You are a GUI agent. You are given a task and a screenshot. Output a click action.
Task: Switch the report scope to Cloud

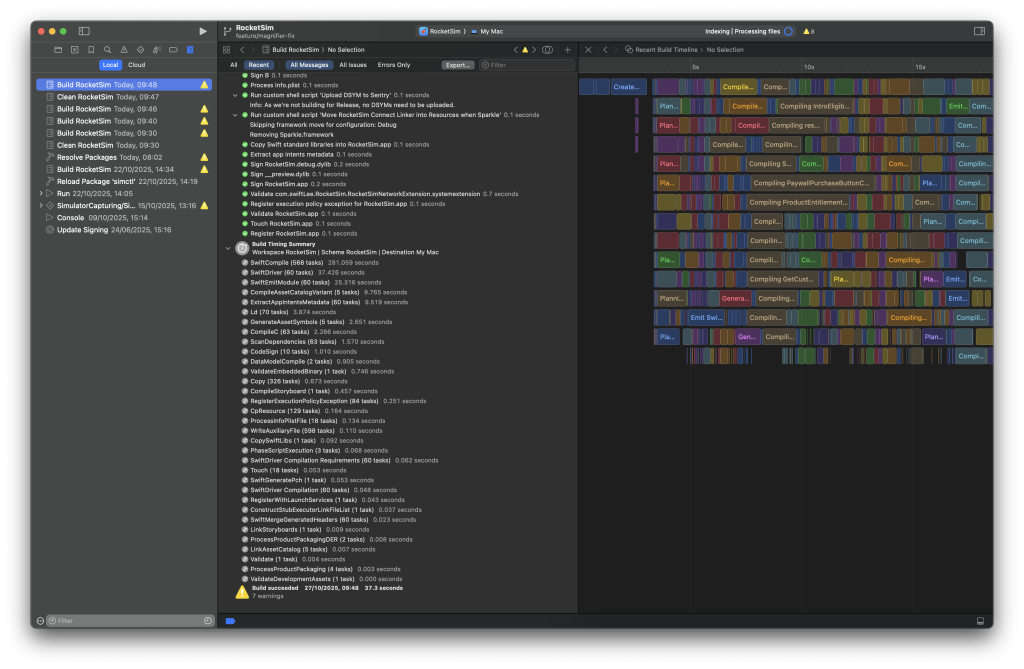point(136,64)
